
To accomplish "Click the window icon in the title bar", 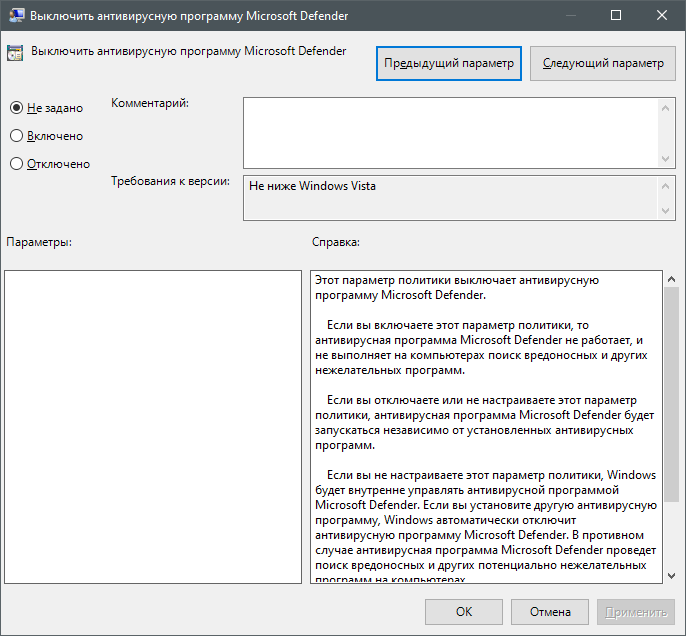I will coord(16,15).
